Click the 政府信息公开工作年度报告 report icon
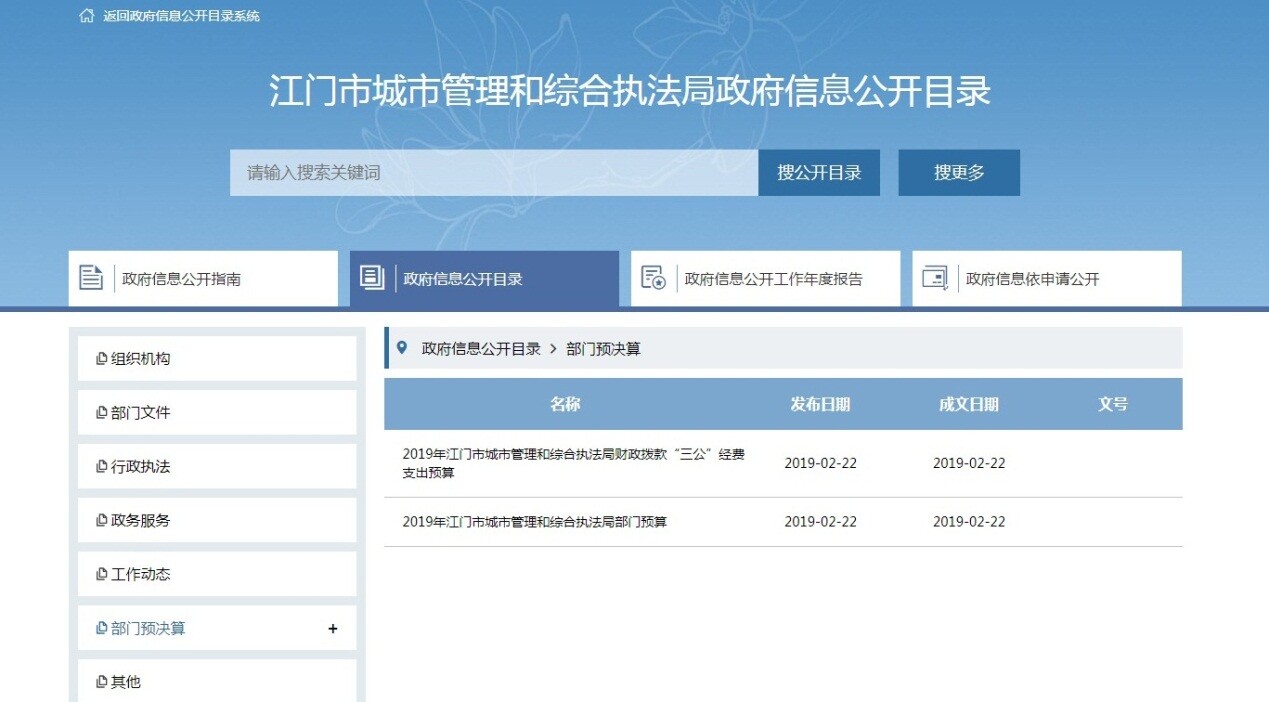1269x702 pixels. [653, 277]
